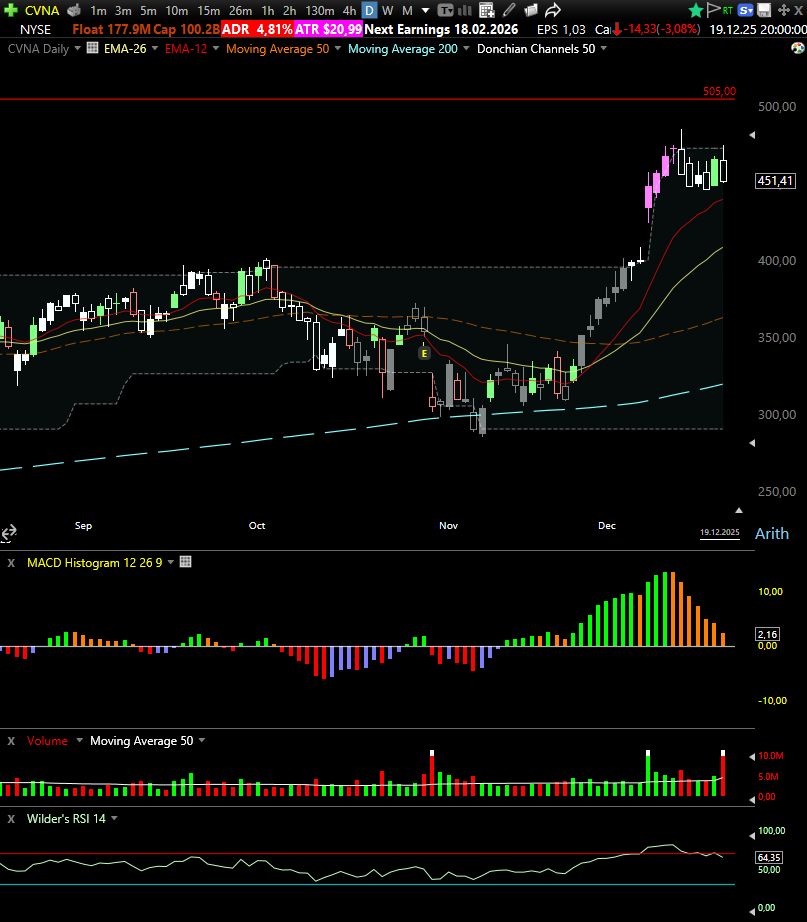The width and height of the screenshot is (807, 922).
Task: Click the 451,41 current price label
Action: pyautogui.click(x=775, y=181)
